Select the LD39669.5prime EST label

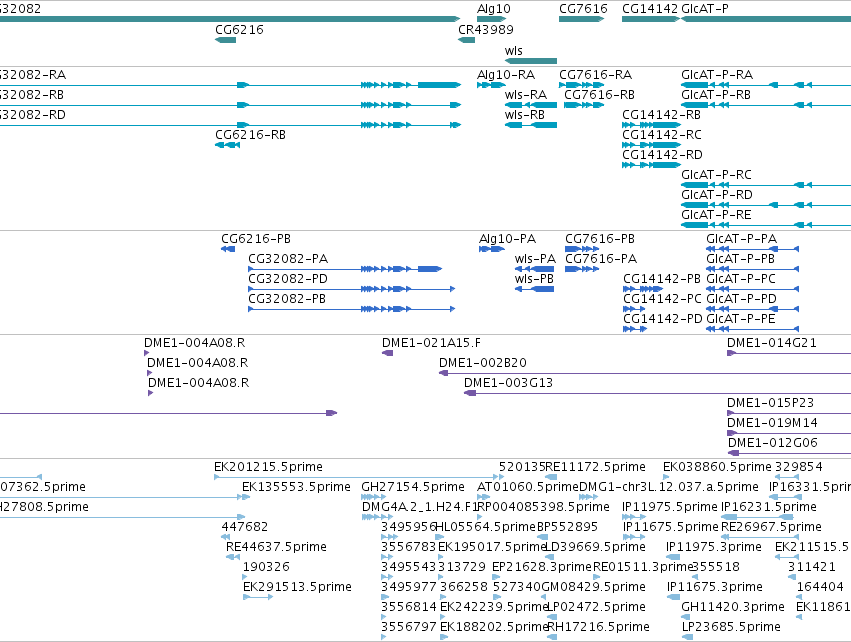[595, 547]
